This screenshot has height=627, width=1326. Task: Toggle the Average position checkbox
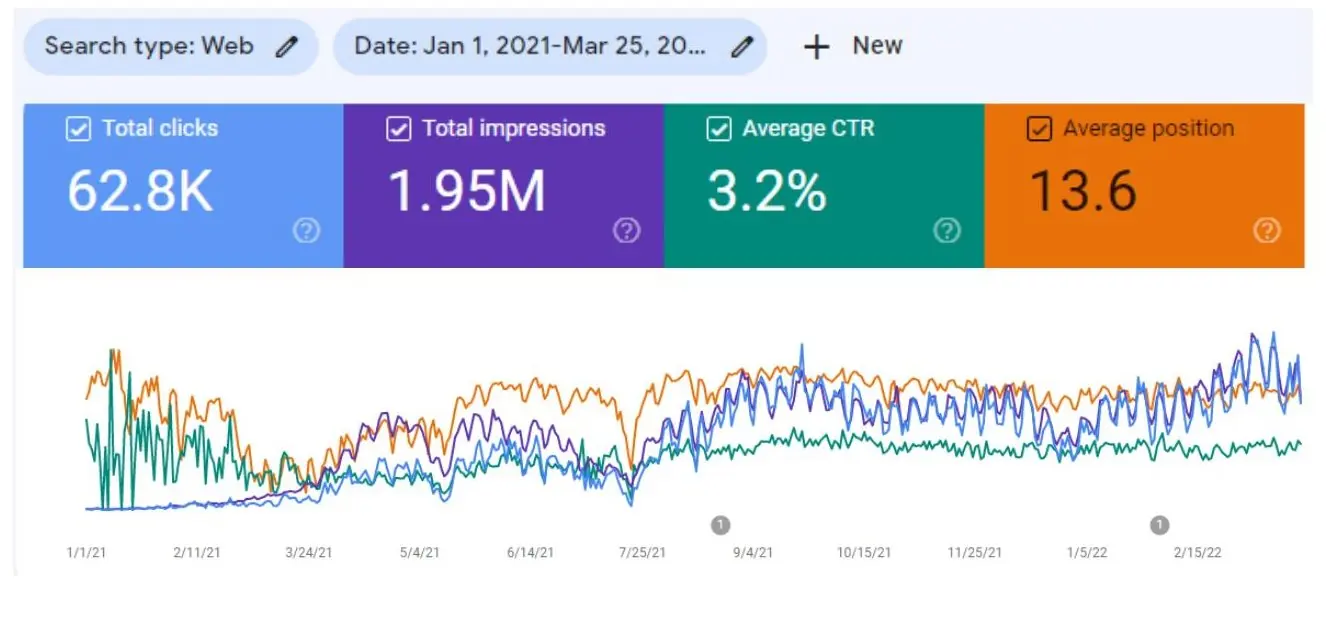point(1039,129)
